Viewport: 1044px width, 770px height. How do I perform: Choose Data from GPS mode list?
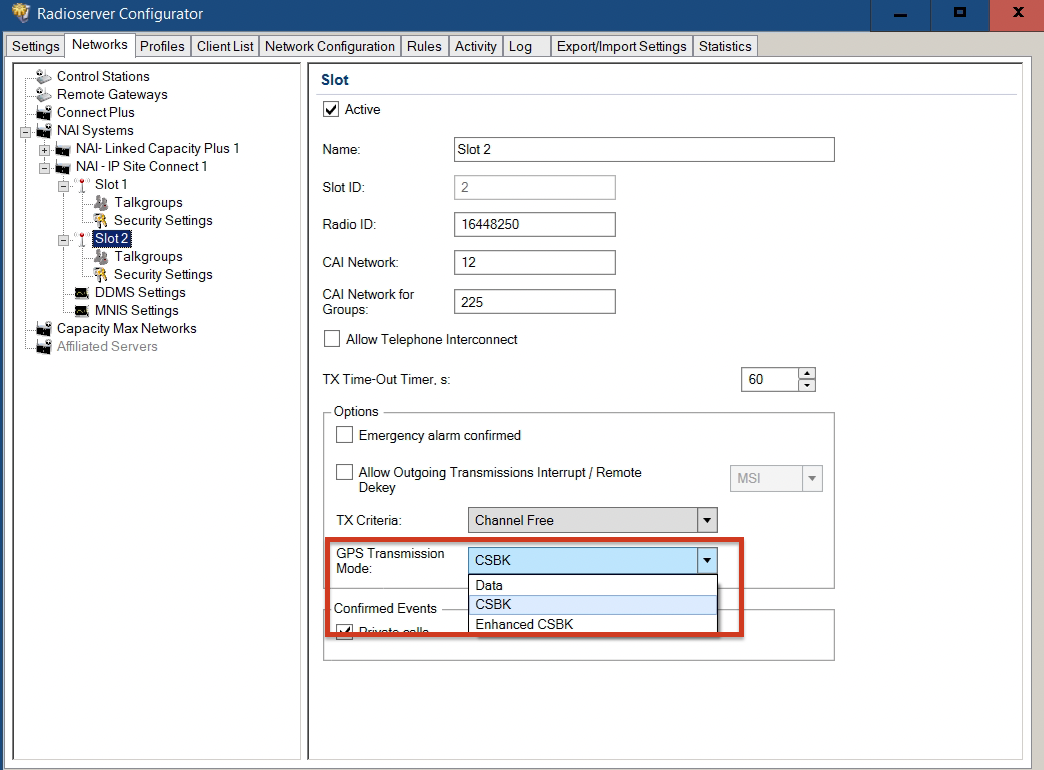click(593, 585)
